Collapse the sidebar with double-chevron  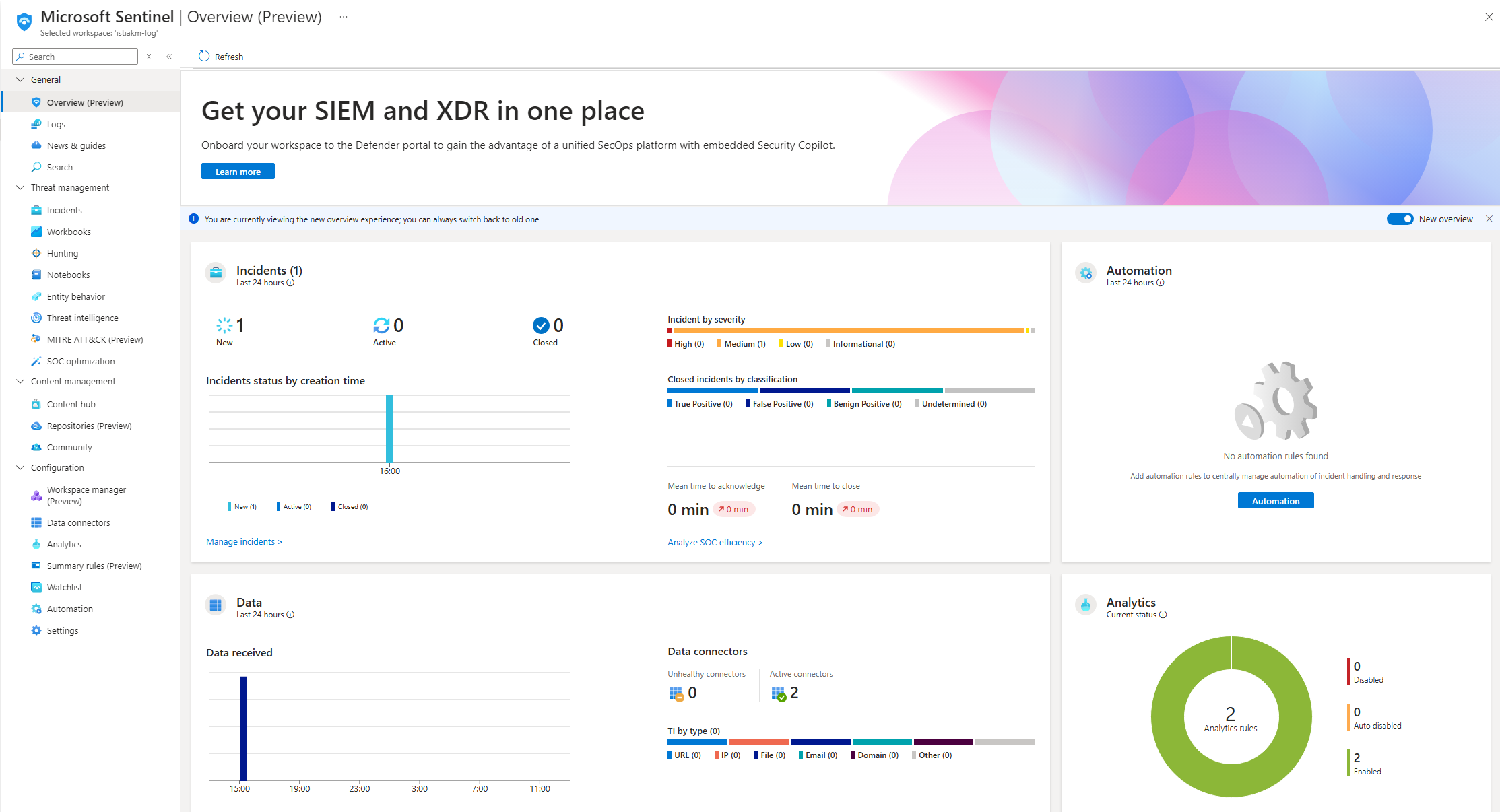(x=169, y=57)
